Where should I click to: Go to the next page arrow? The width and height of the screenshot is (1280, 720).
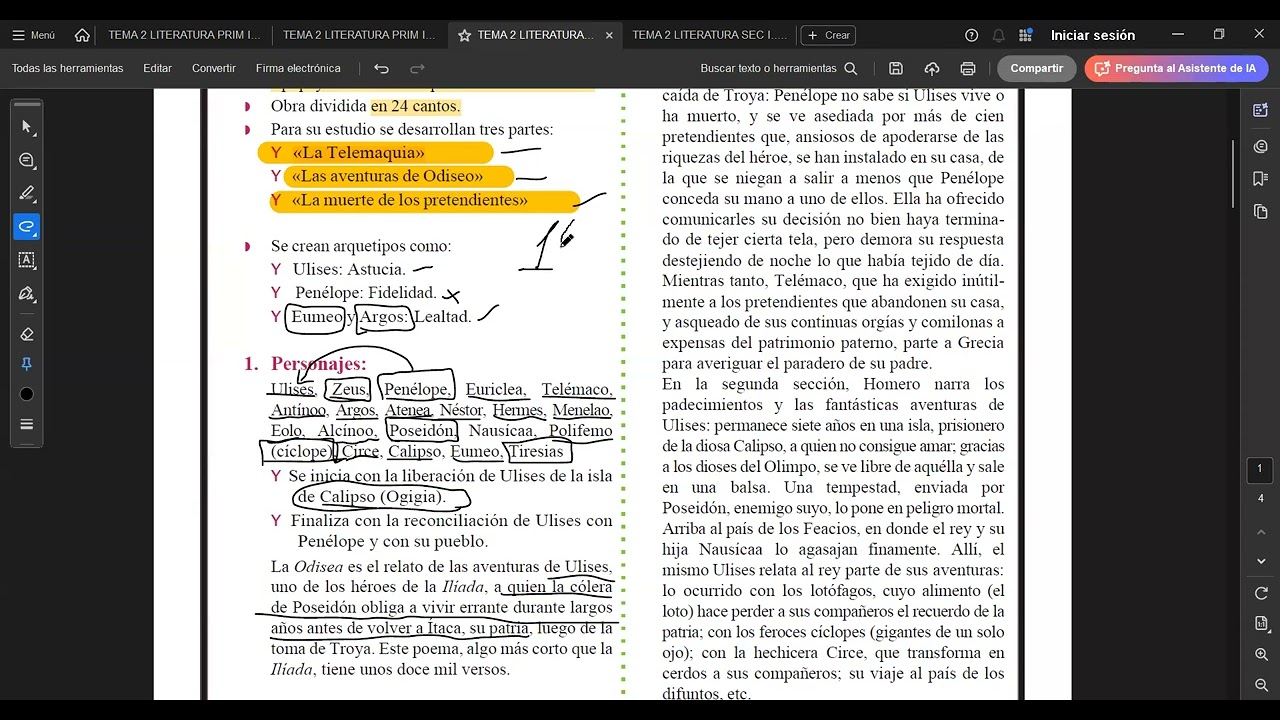[x=1260, y=561]
